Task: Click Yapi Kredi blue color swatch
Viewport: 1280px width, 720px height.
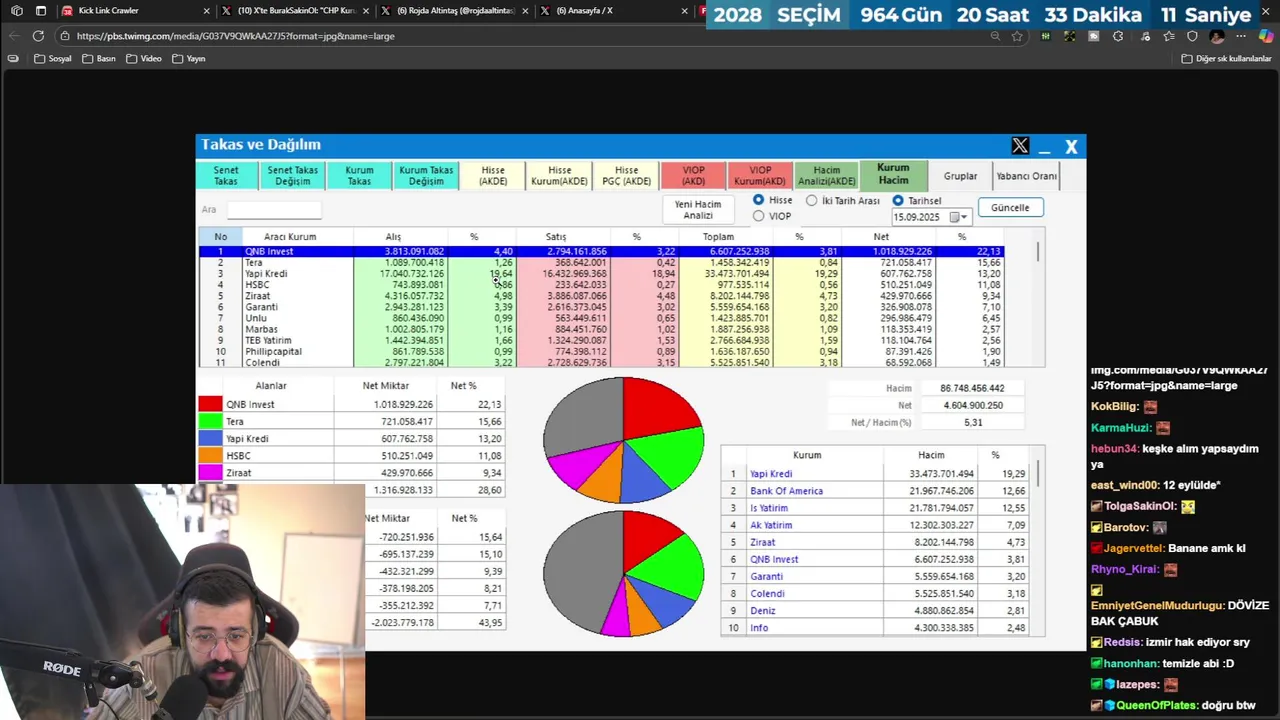Action: pos(210,438)
